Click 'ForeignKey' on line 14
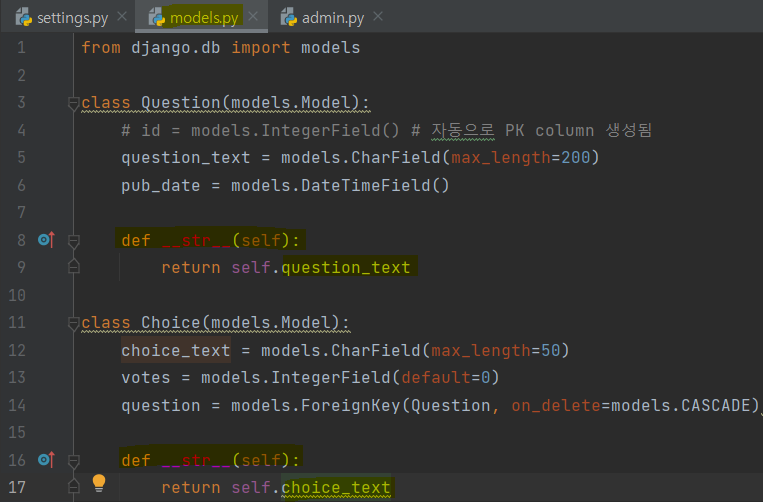Image resolution: width=763 pixels, height=502 pixels. pyautogui.click(x=350, y=406)
